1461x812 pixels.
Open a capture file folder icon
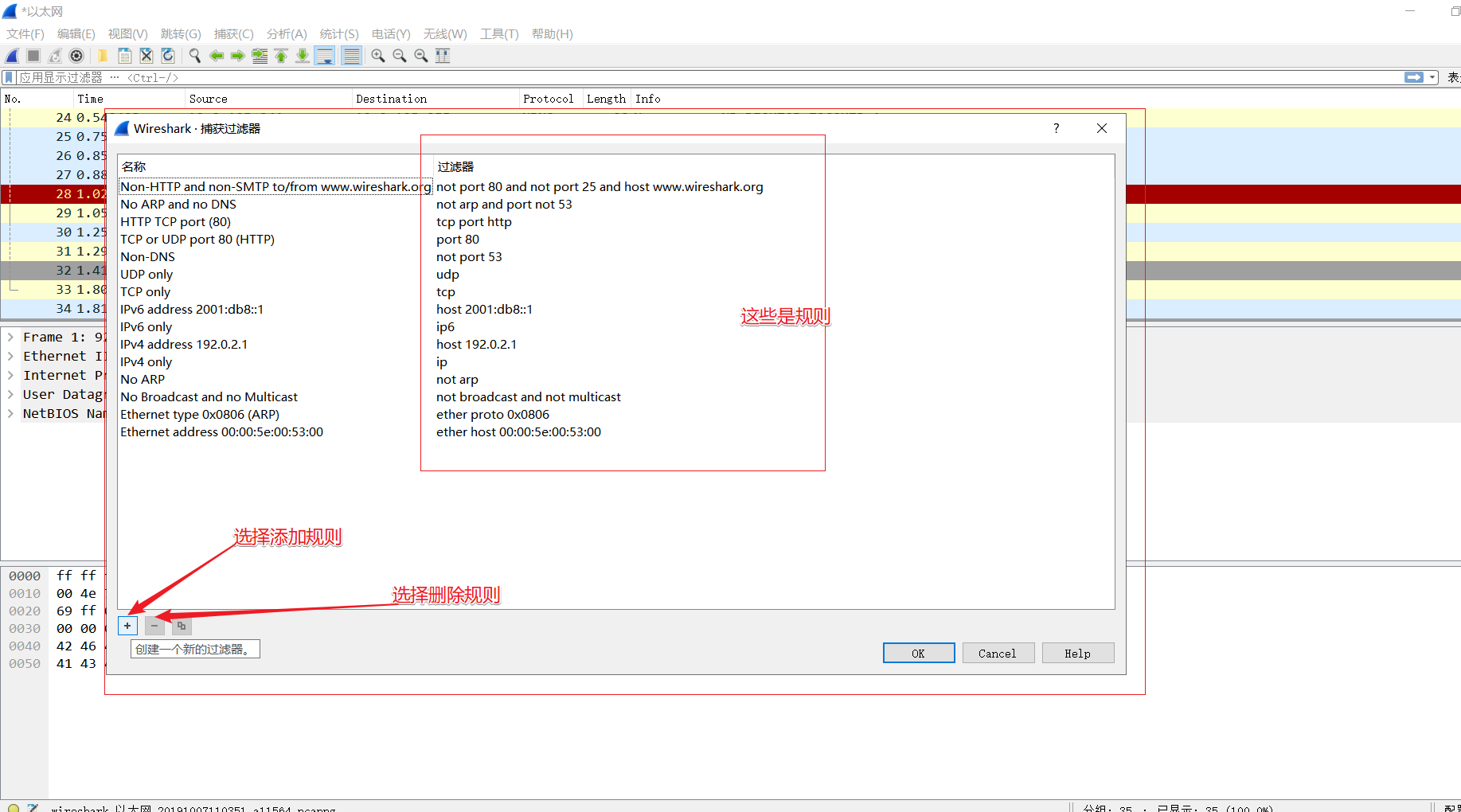[103, 56]
